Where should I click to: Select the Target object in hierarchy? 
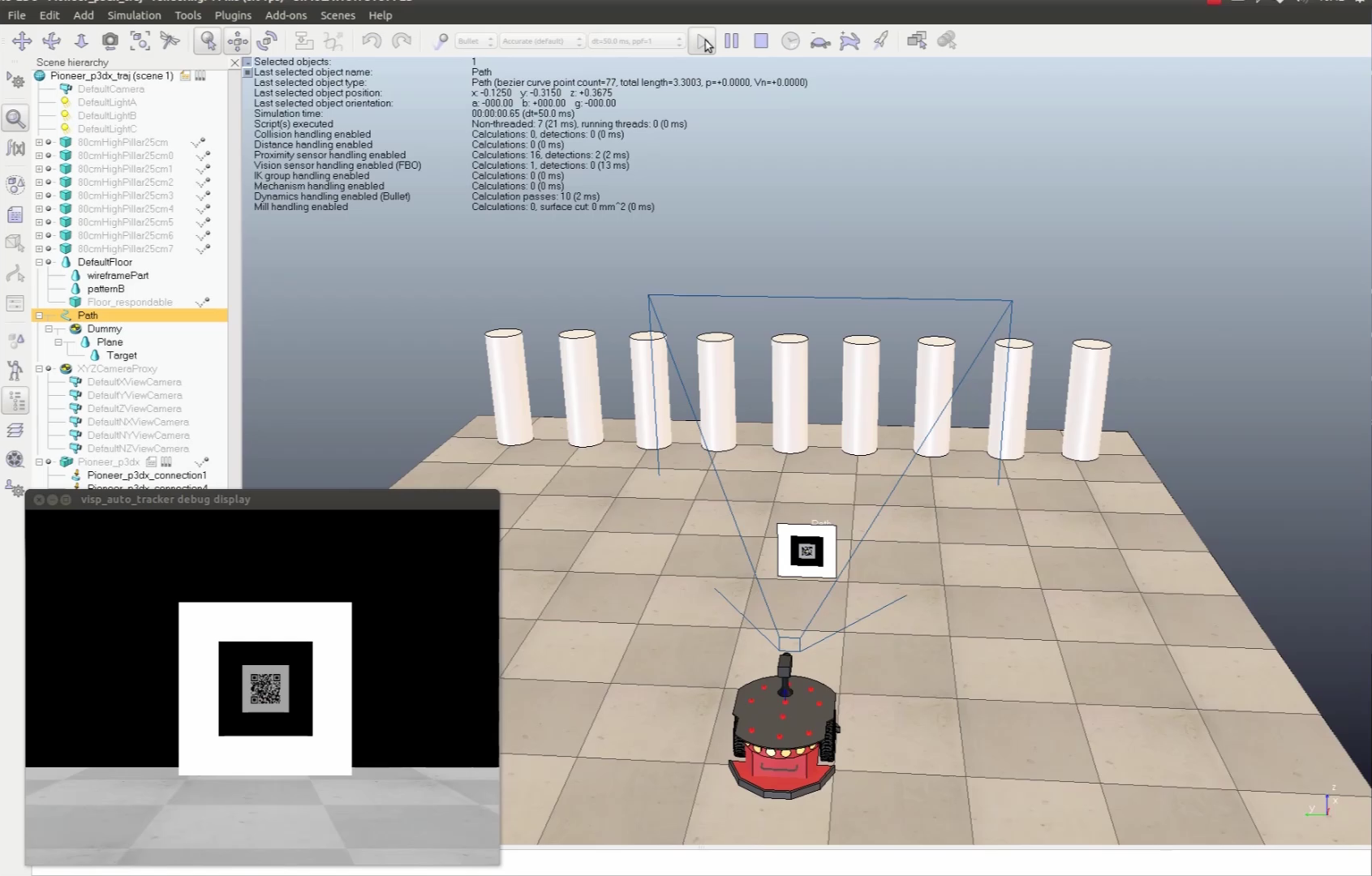(x=122, y=355)
